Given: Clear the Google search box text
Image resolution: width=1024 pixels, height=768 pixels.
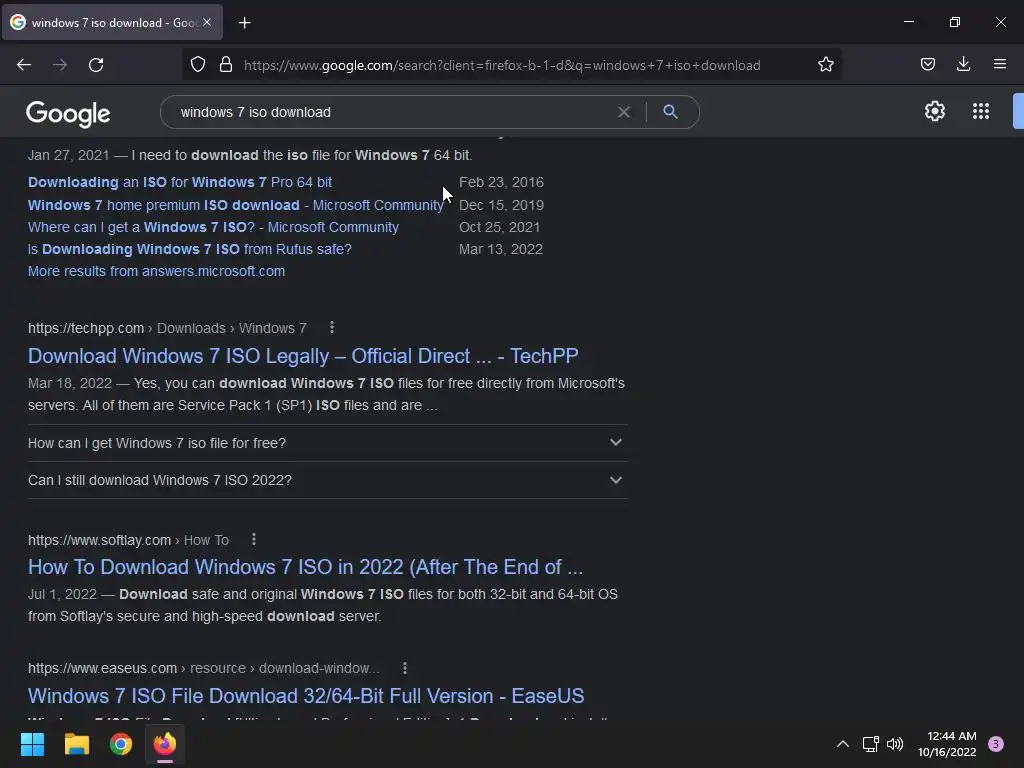Looking at the screenshot, I should [624, 112].
